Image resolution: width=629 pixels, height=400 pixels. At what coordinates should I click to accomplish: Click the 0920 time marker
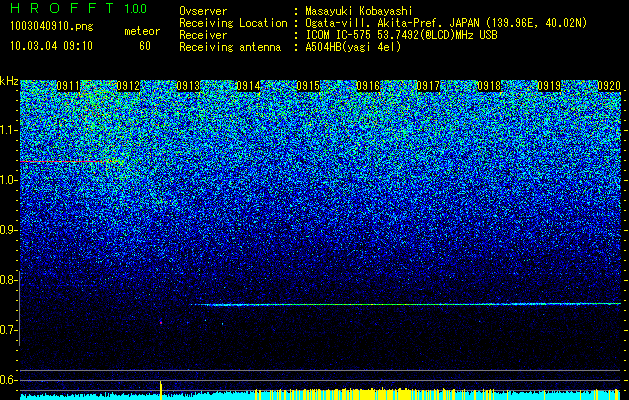[609, 86]
